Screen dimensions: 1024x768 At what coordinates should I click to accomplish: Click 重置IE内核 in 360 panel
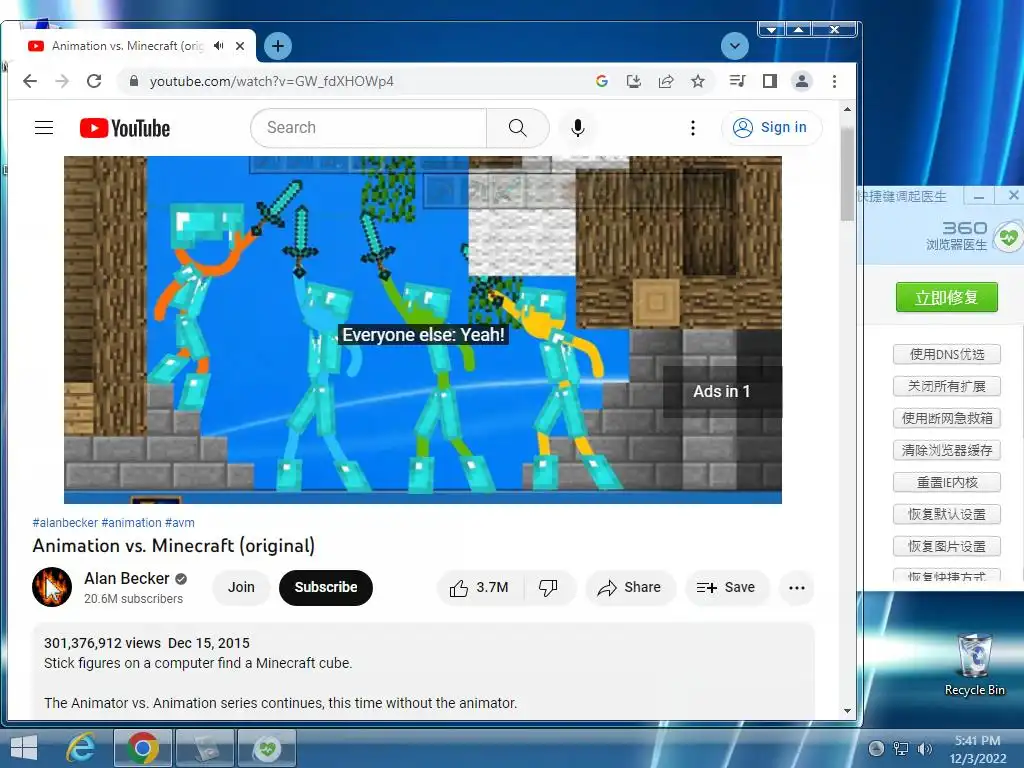pyautogui.click(x=946, y=482)
